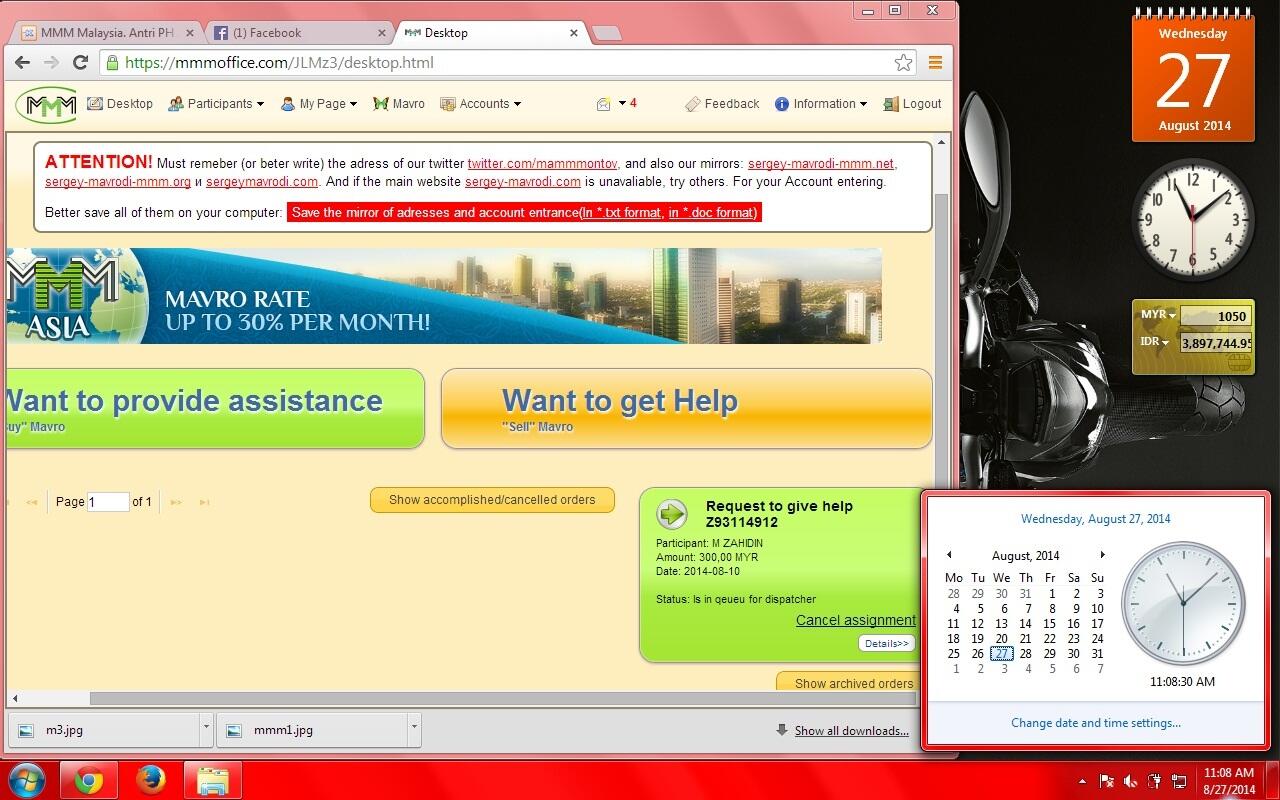
Task: Click the MMM logo icon
Action: tap(46, 104)
